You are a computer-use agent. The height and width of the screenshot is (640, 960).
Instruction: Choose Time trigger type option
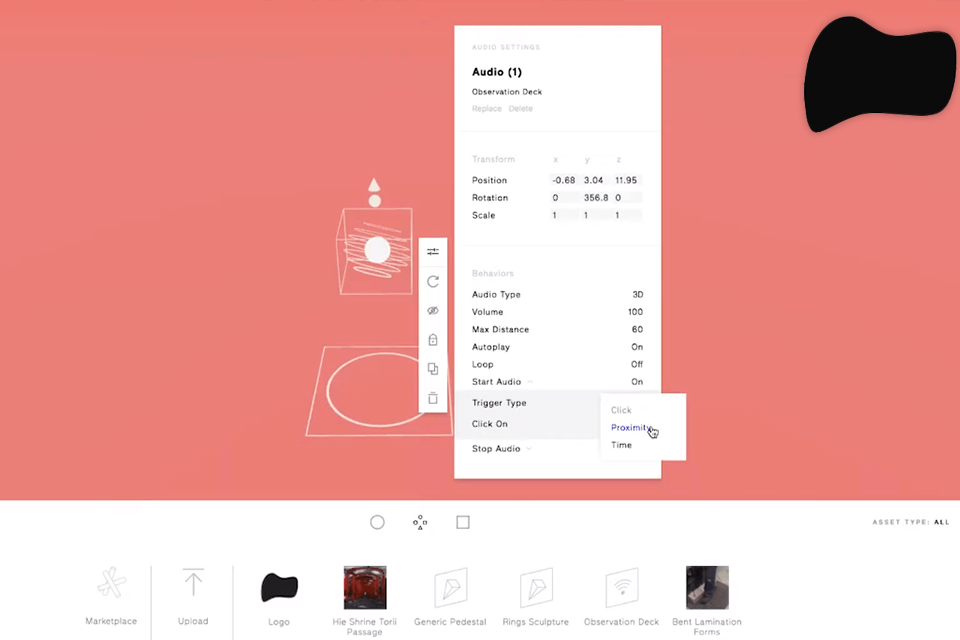[x=621, y=445]
